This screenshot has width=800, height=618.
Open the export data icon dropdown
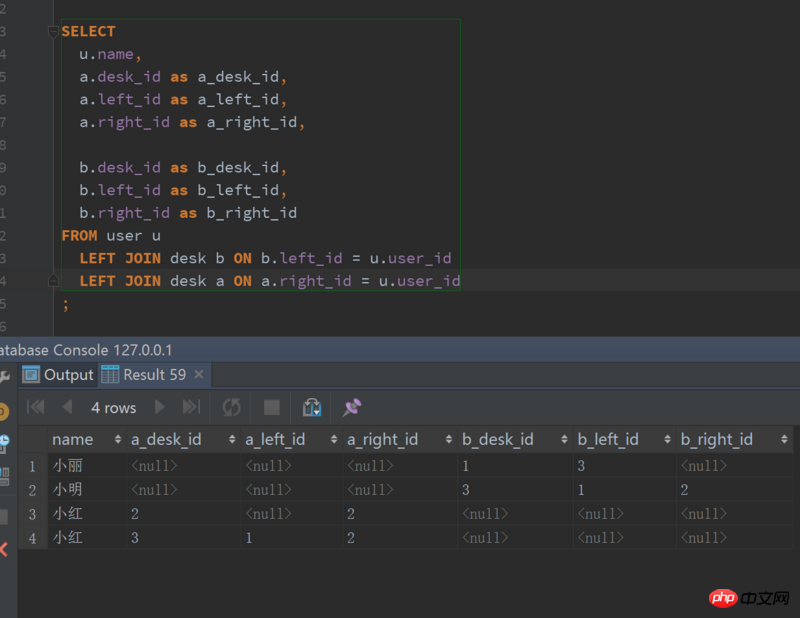(312, 407)
